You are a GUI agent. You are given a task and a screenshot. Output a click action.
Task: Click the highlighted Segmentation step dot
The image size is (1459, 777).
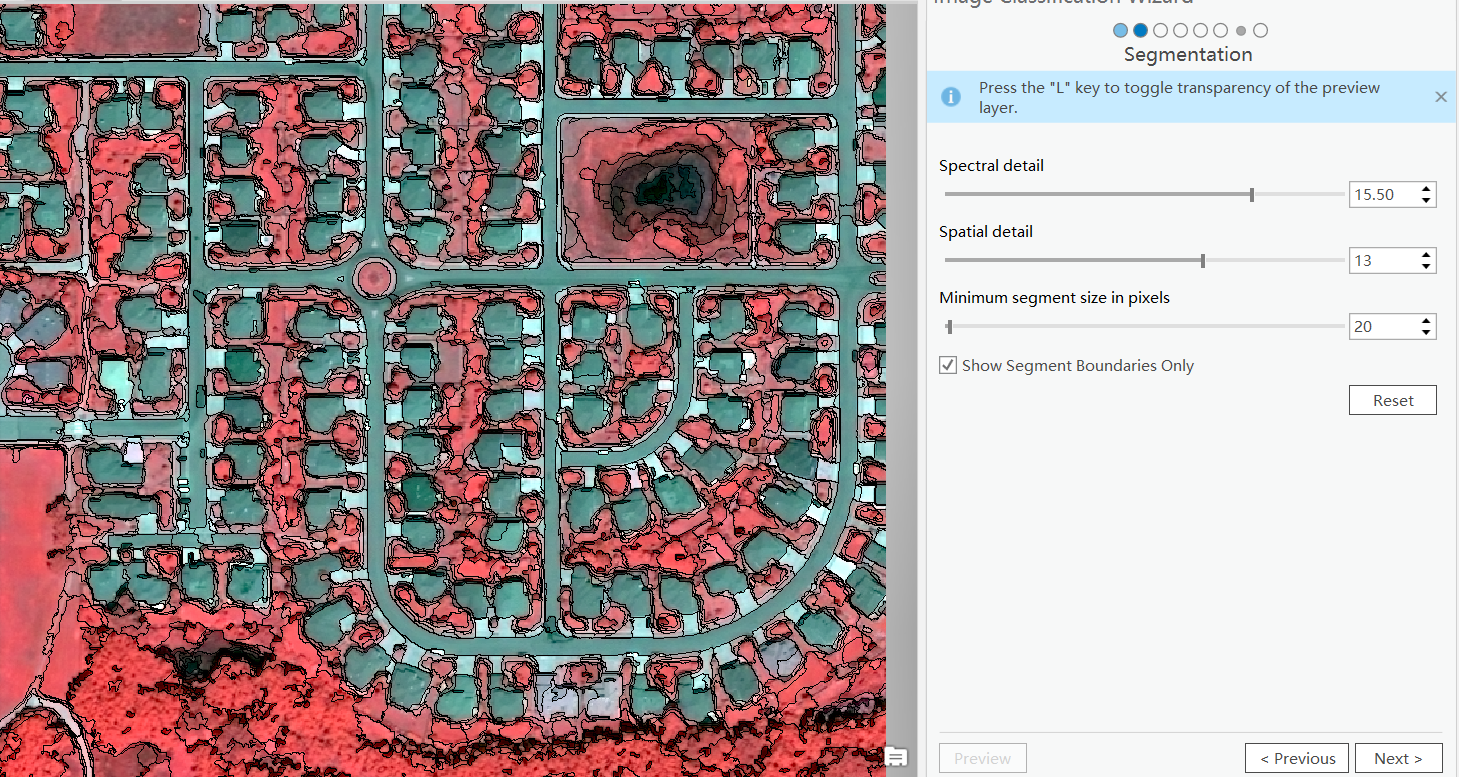[1140, 30]
